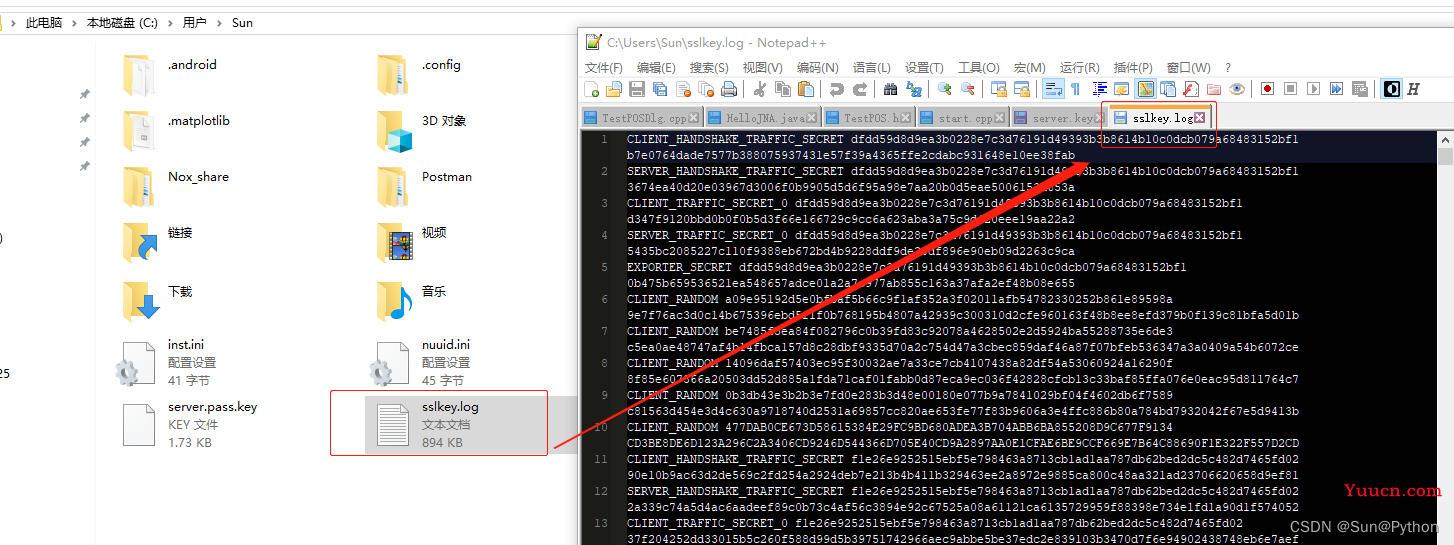Click the Zoom In magnifier icon
The image size is (1454, 545).
tap(944, 89)
